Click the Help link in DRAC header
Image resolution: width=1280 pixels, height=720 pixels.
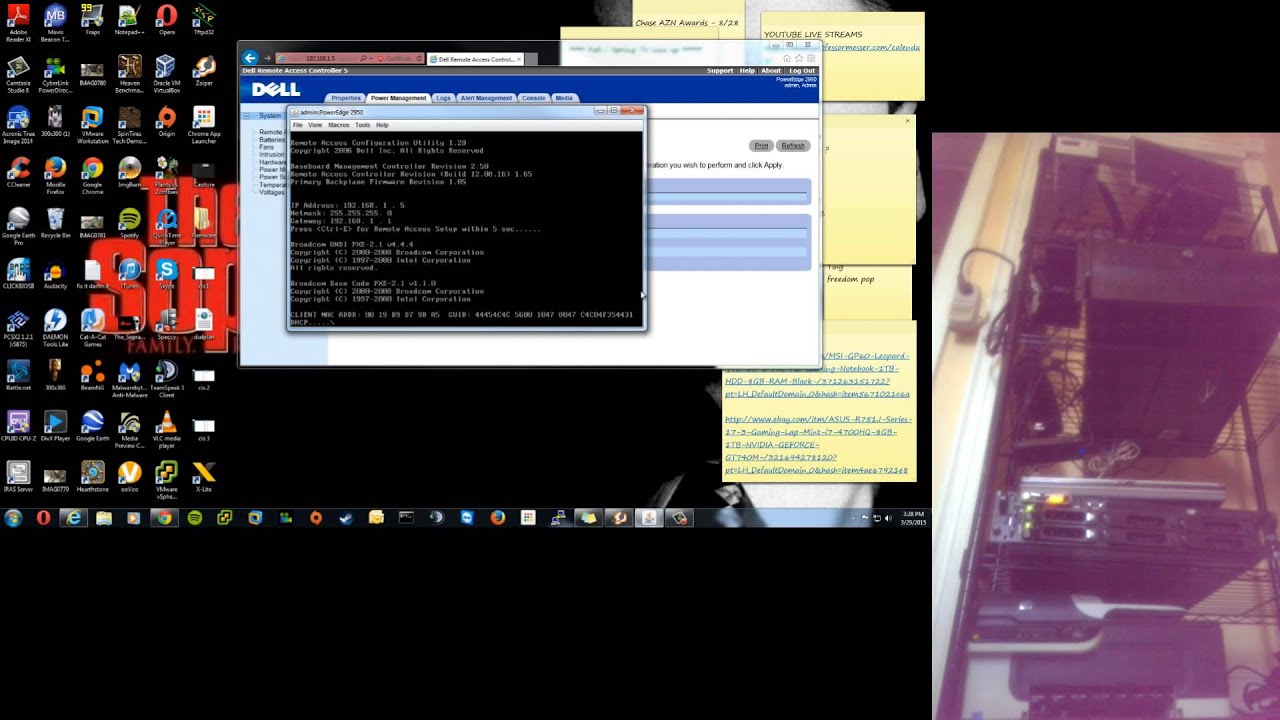pyautogui.click(x=747, y=71)
